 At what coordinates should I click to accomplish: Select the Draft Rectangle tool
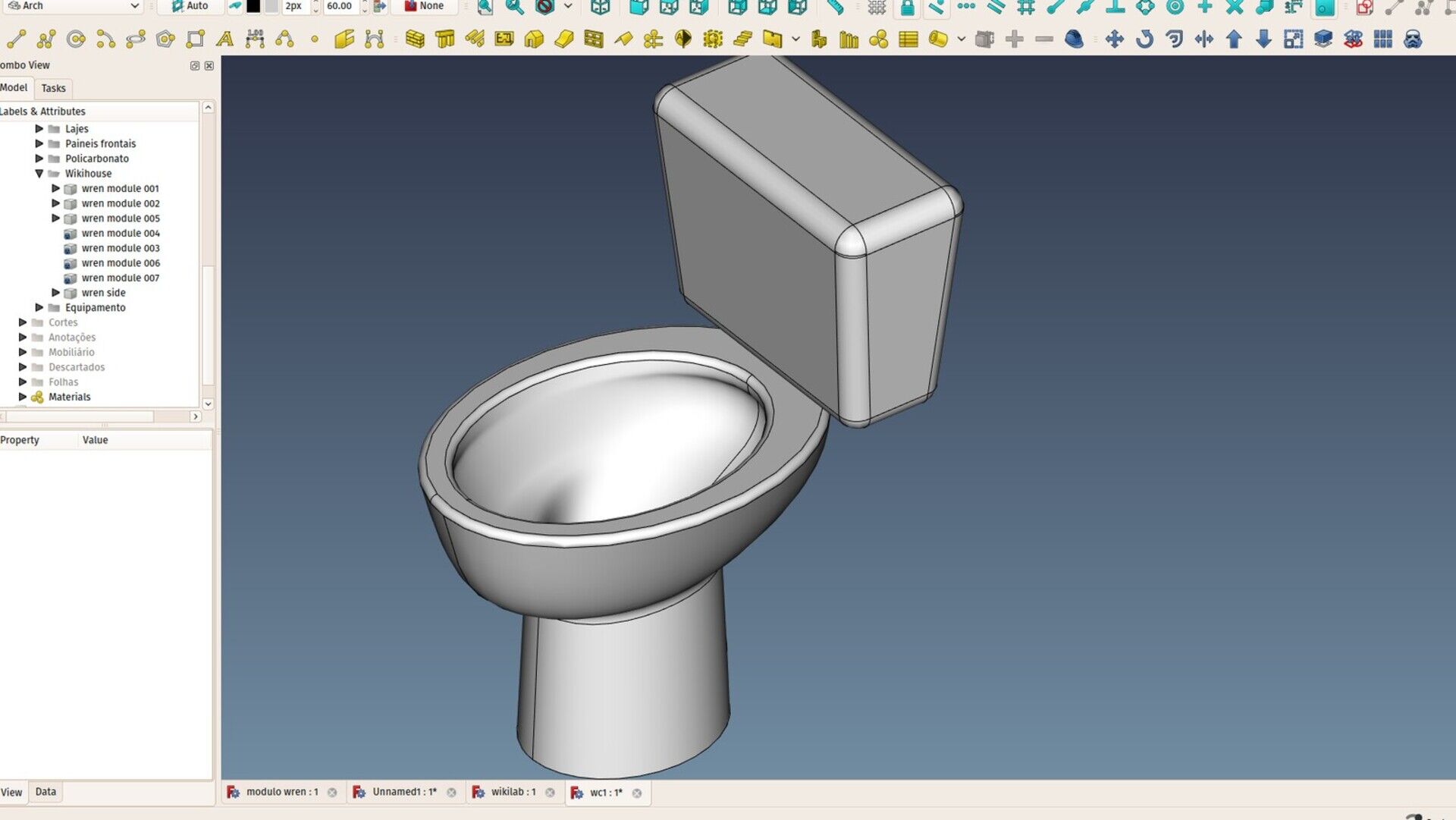196,39
